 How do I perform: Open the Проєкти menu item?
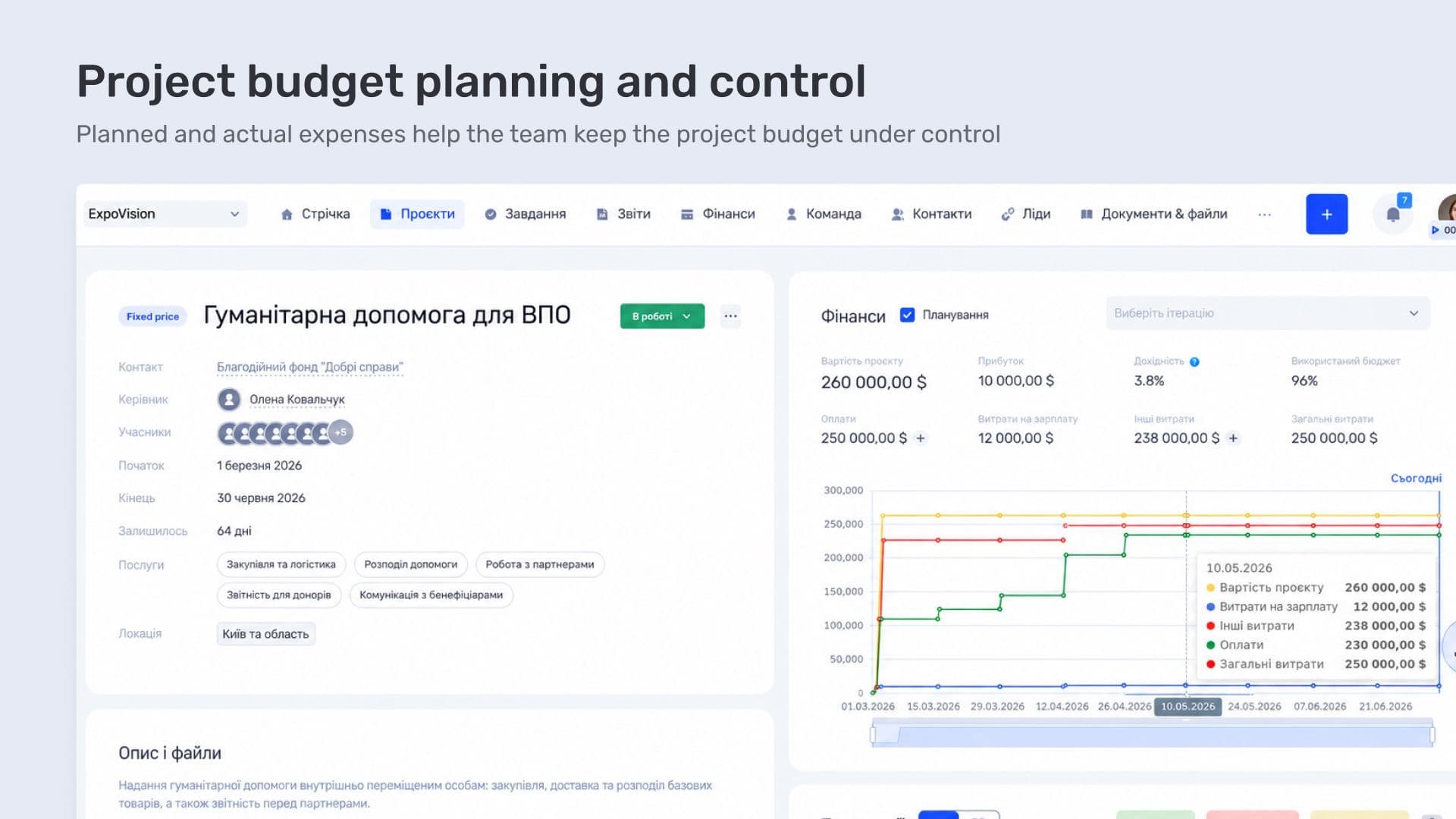(x=417, y=214)
